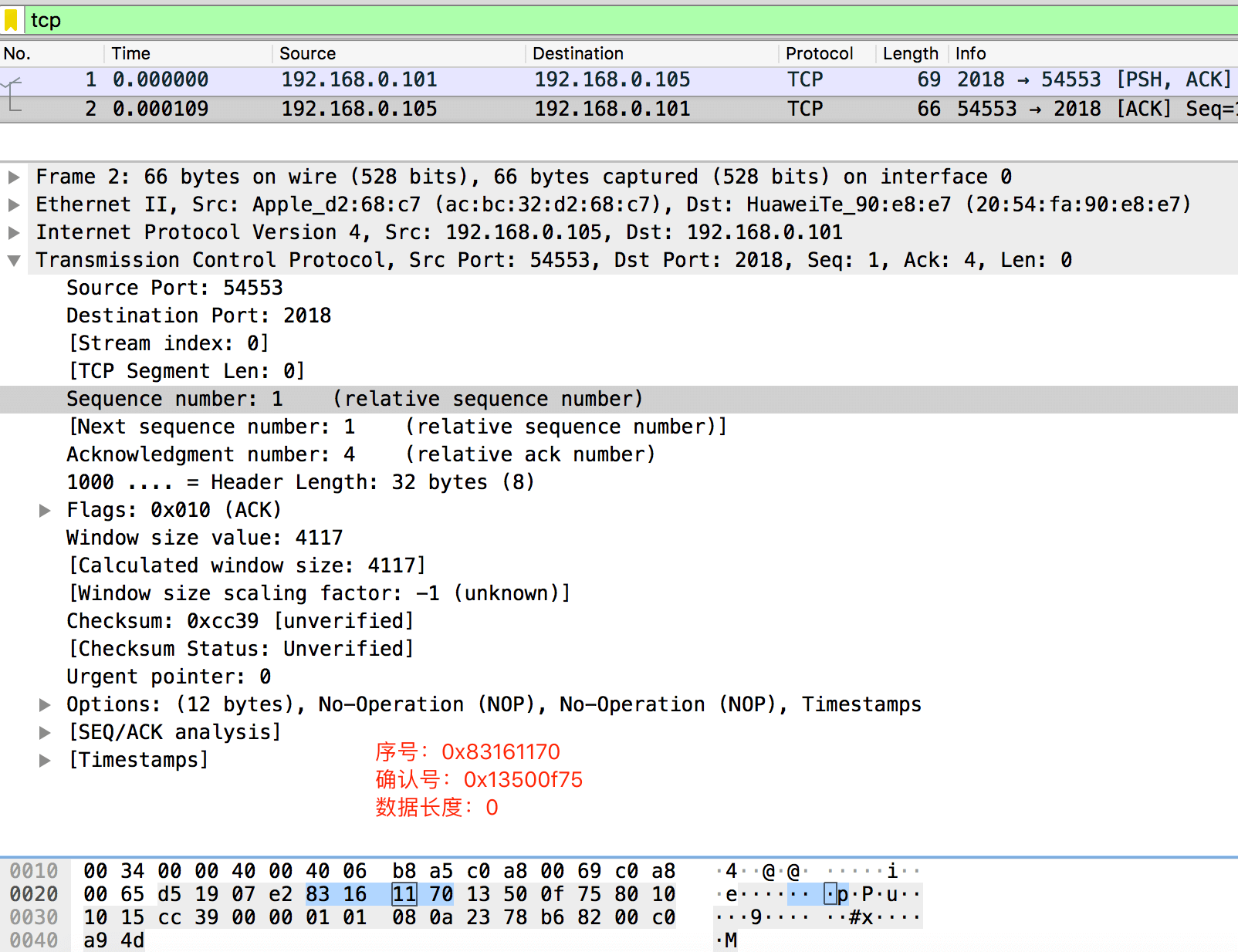Sort packets by the Time column
Image resolution: width=1238 pixels, height=952 pixels.
coord(130,53)
